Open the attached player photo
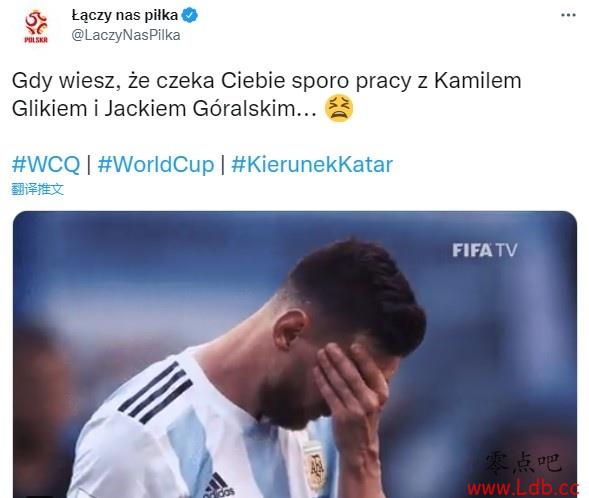This screenshot has width=589, height=498. click(295, 354)
